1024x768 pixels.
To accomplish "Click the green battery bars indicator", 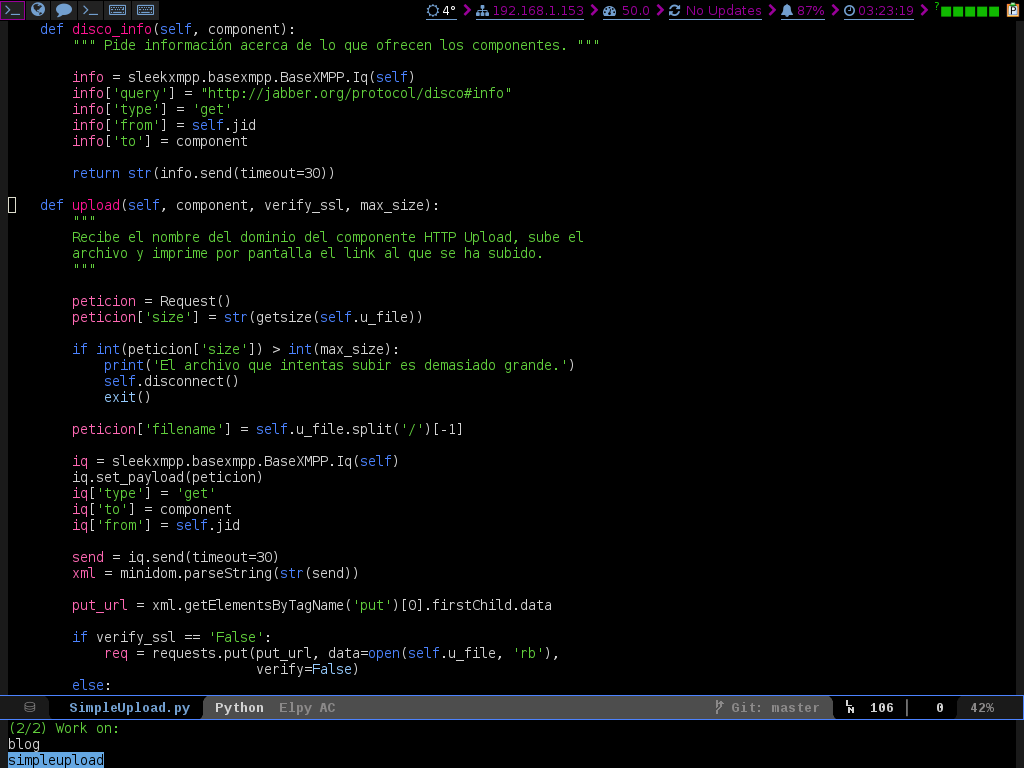I will click(x=970, y=11).
